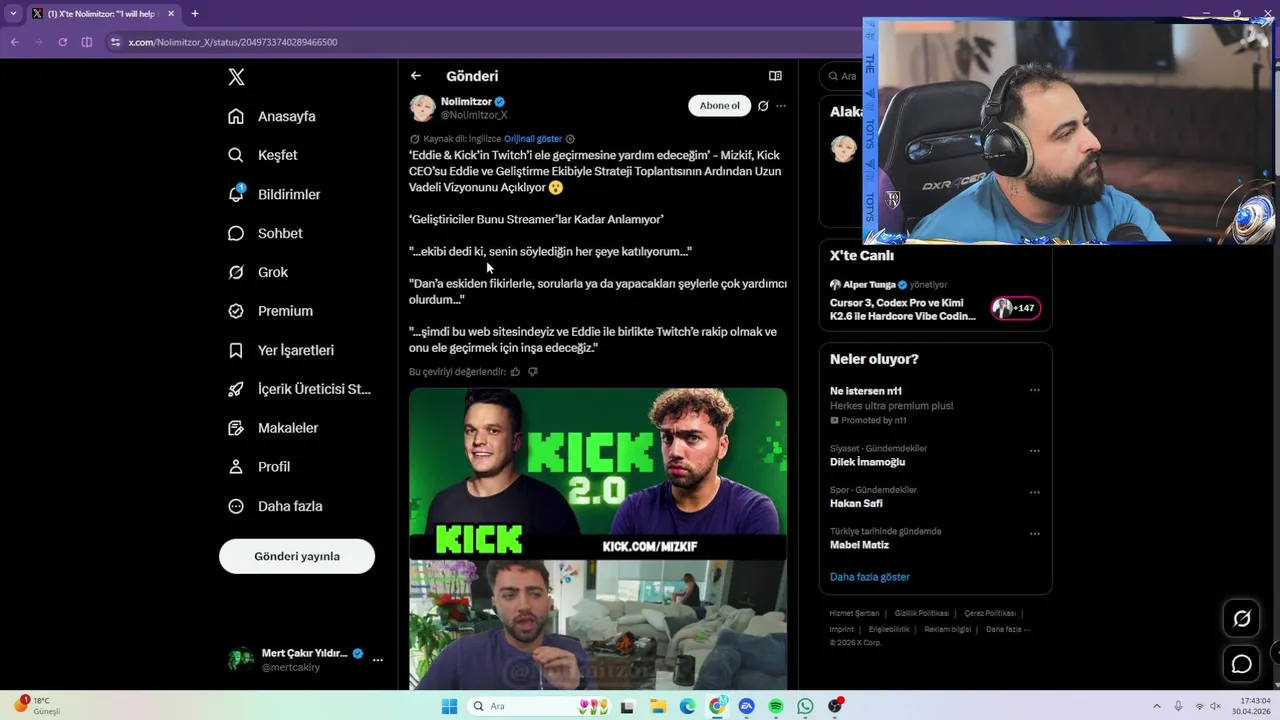The image size is (1280, 720).
Task: Open Spotify from the taskbar
Action: (x=776, y=706)
